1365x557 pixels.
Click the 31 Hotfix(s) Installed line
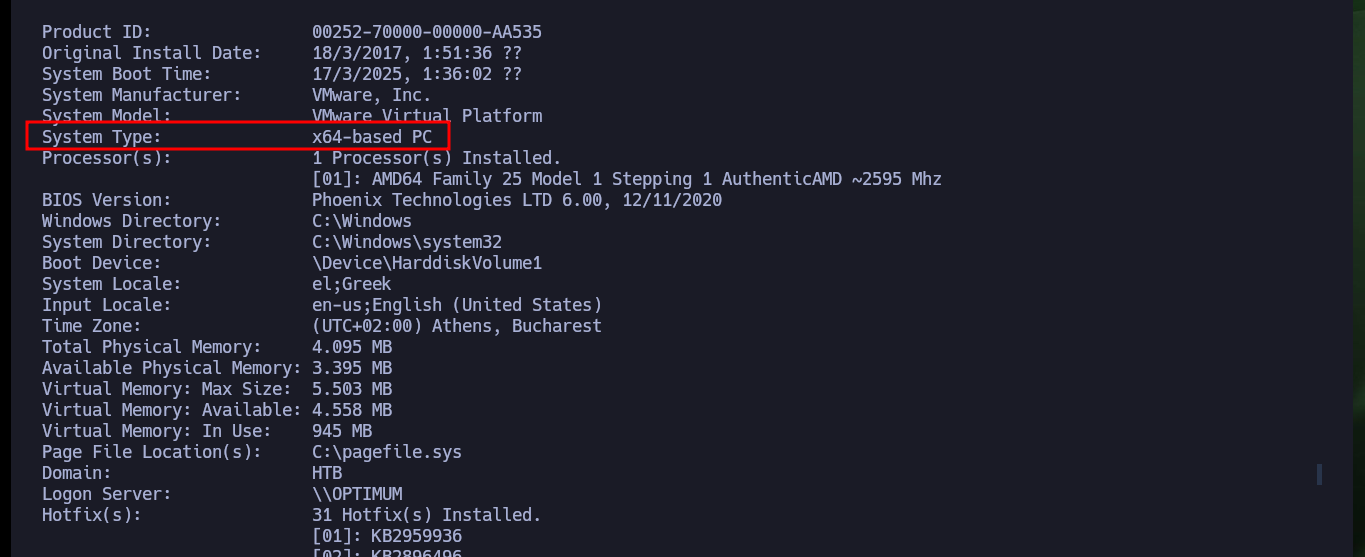click(427, 515)
